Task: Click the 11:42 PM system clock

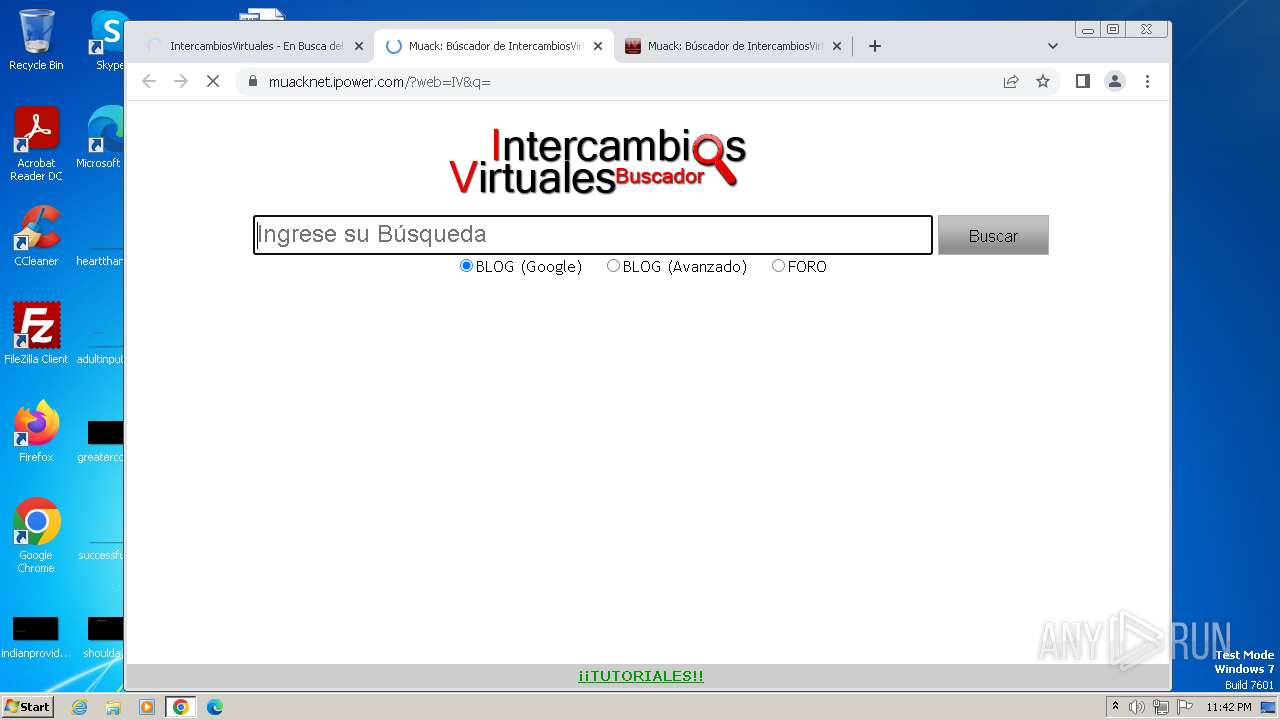Action: pyautogui.click(x=1228, y=707)
